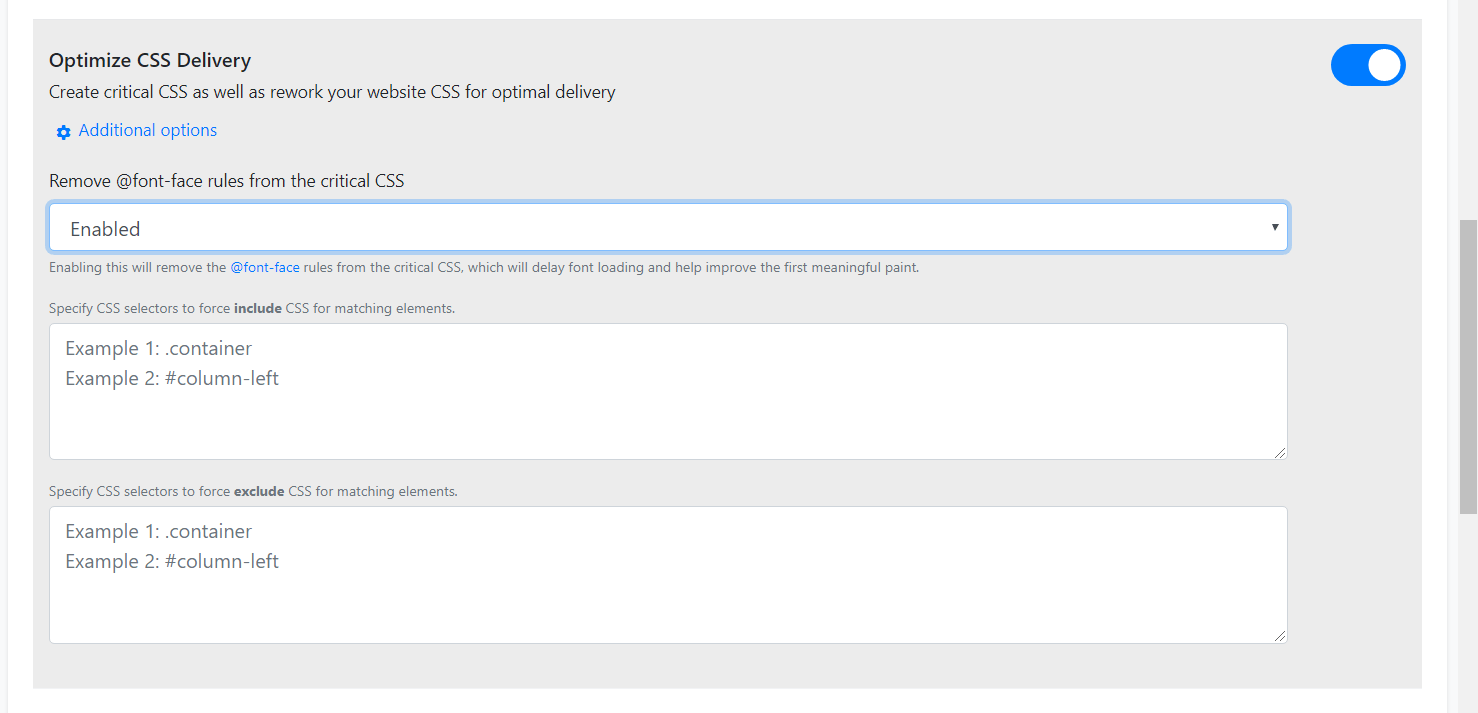
Task: Grab the resize grip of the include textarea
Action: (x=1280, y=452)
